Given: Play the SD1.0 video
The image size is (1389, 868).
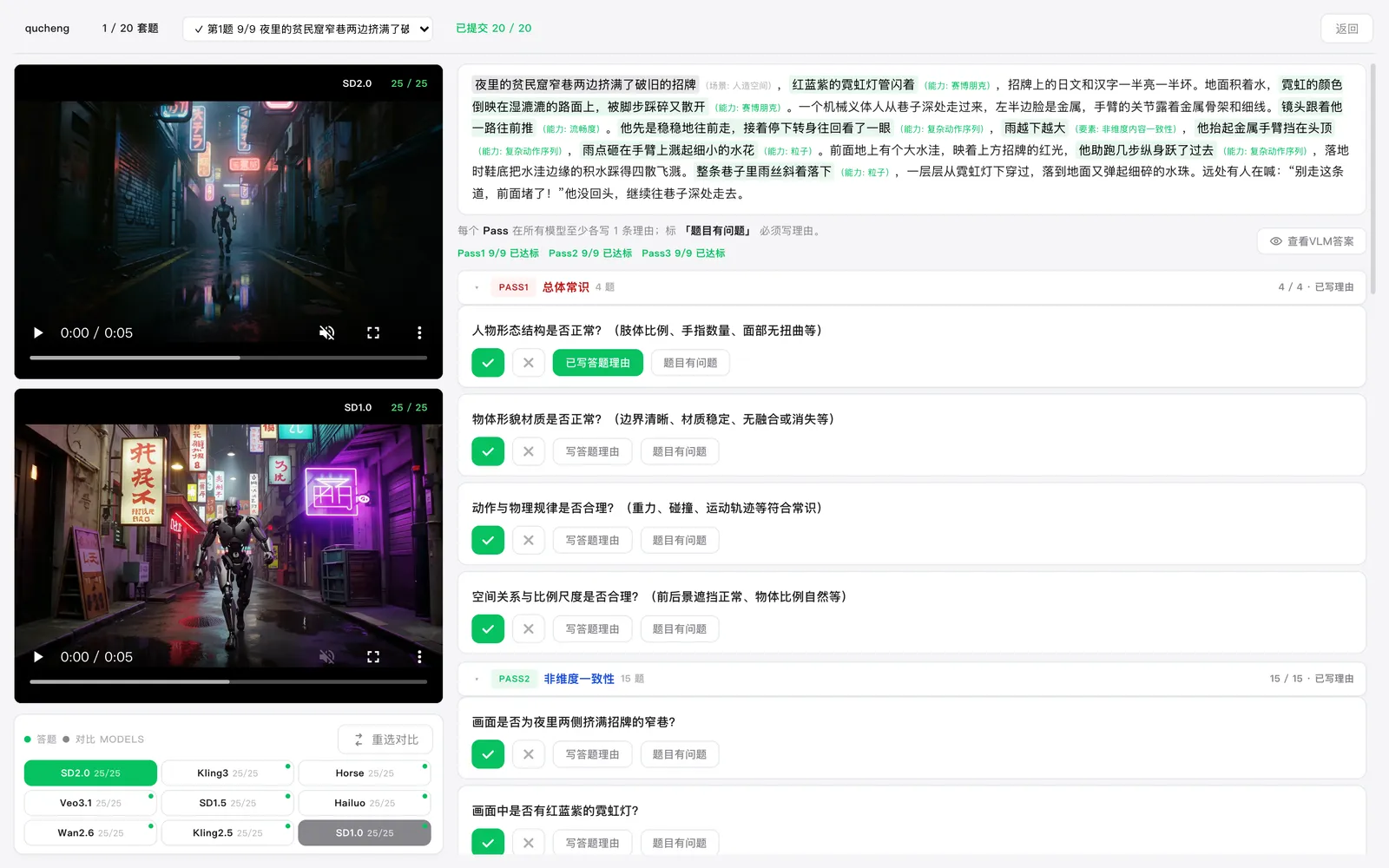Looking at the screenshot, I should [x=38, y=657].
